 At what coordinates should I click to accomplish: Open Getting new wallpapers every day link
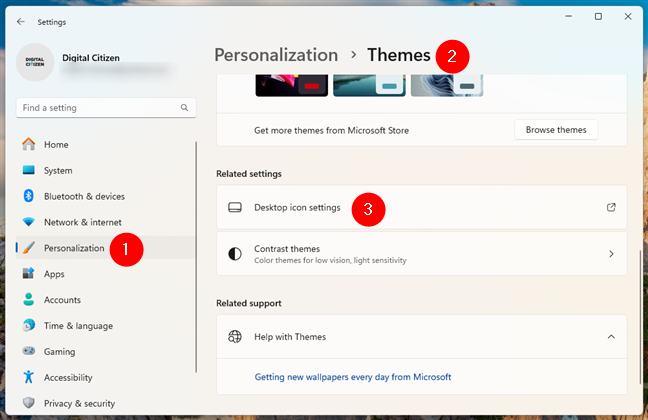353,377
